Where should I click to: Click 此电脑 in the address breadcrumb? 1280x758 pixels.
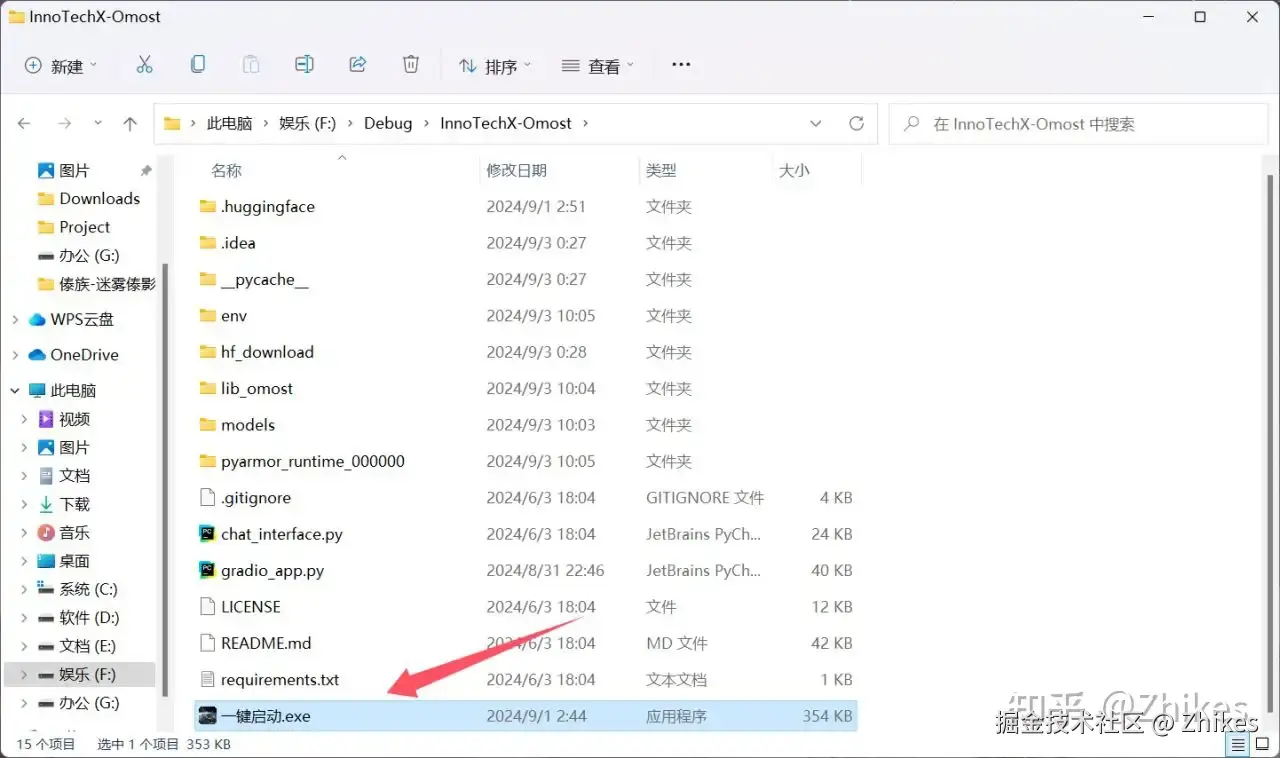(x=229, y=123)
